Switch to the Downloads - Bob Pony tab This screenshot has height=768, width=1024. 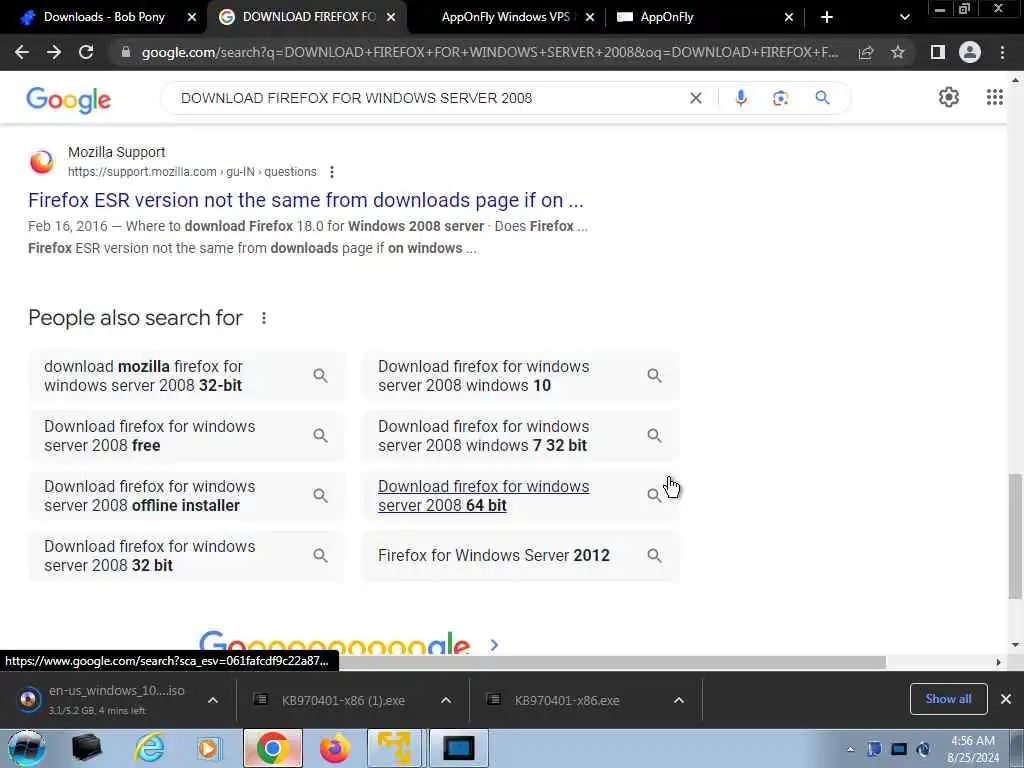click(104, 17)
